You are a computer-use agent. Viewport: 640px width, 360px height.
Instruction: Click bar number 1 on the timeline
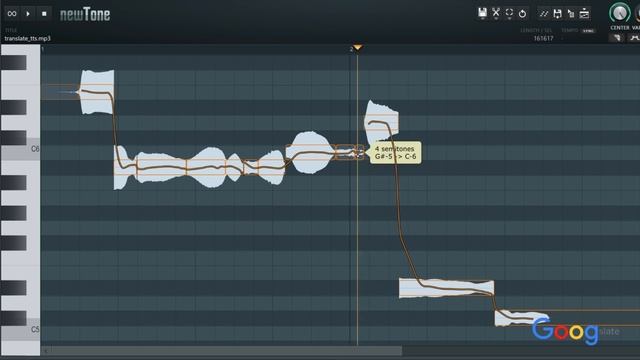[x=43, y=49]
